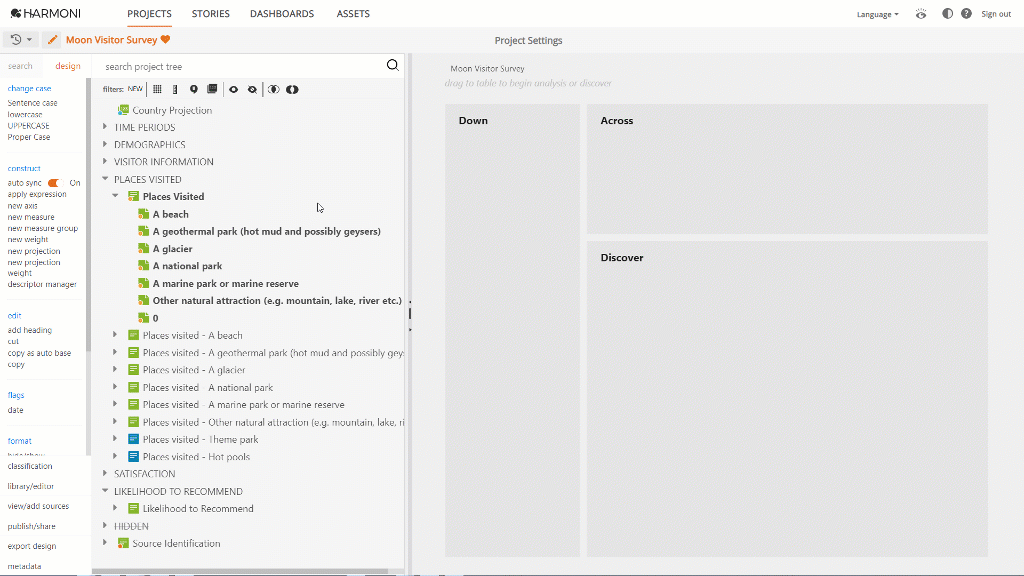Click add heading
The height and width of the screenshot is (576, 1024).
[x=29, y=330]
